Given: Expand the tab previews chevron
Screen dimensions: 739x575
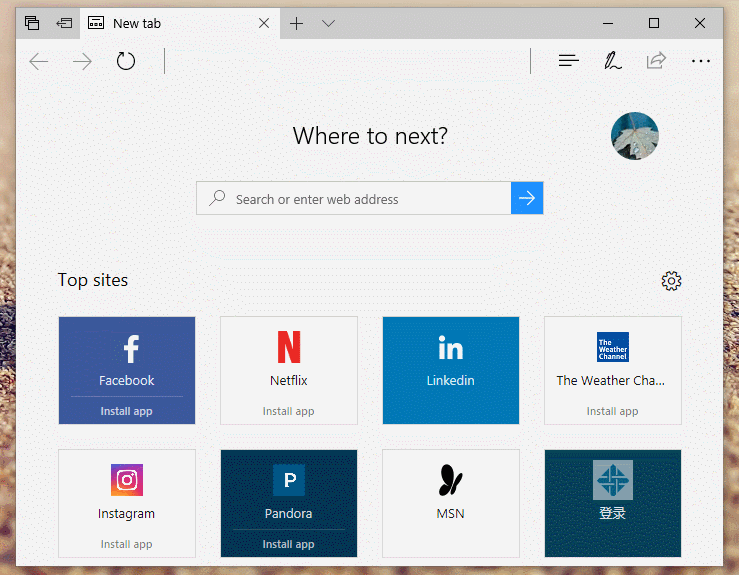Looking at the screenshot, I should click(328, 23).
